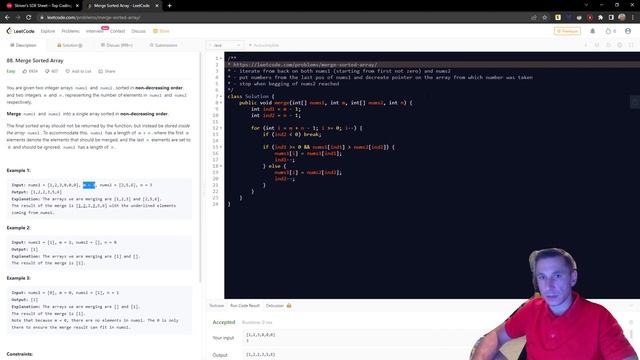Toggle the Autocomplete option

[264, 45]
